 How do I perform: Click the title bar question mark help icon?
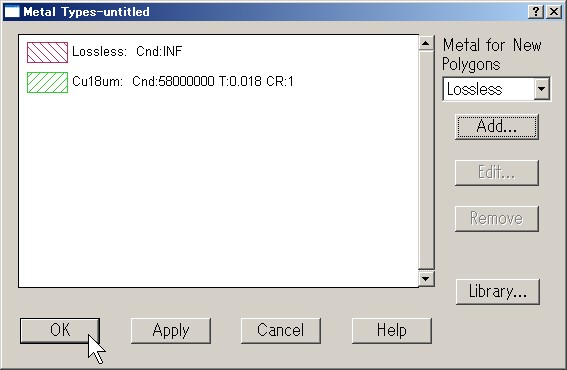(536, 12)
